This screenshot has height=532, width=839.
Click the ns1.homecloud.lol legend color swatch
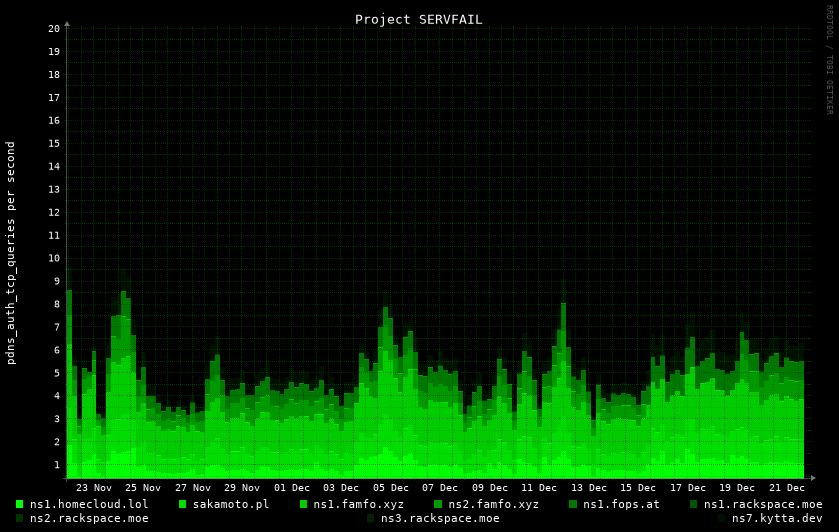coord(20,504)
